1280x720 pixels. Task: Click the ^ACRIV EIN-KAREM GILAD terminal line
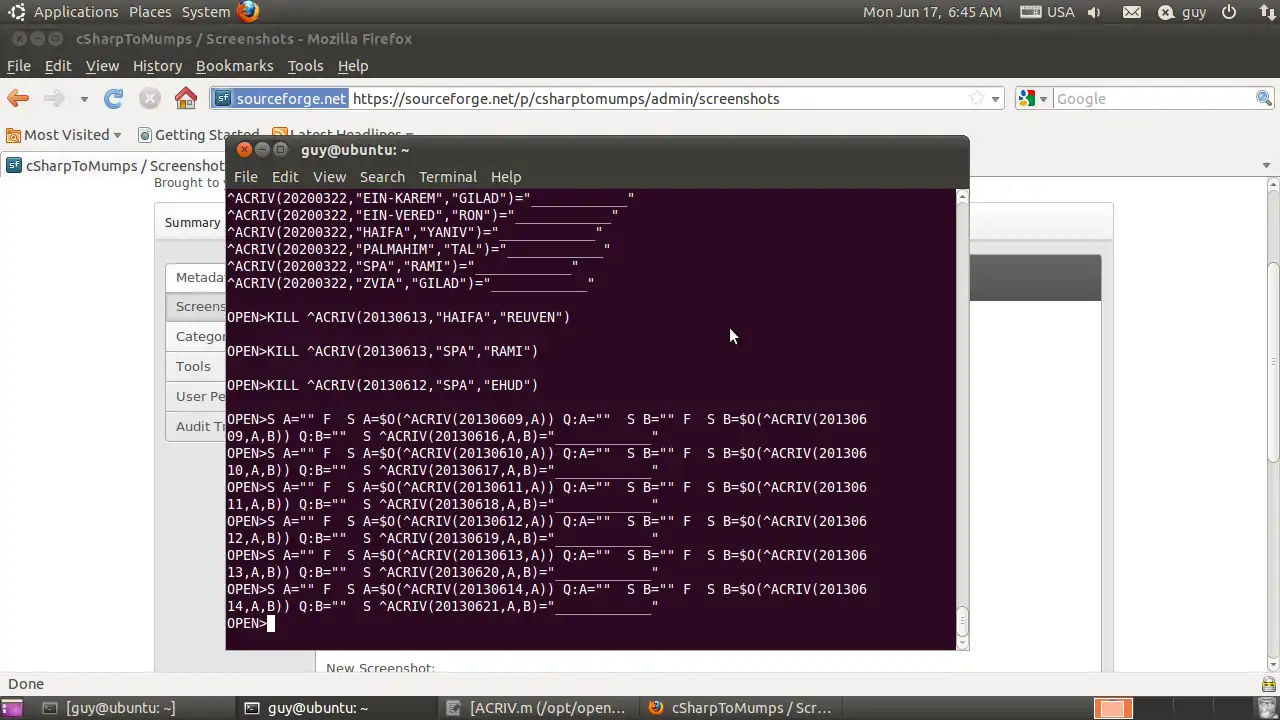pos(430,198)
